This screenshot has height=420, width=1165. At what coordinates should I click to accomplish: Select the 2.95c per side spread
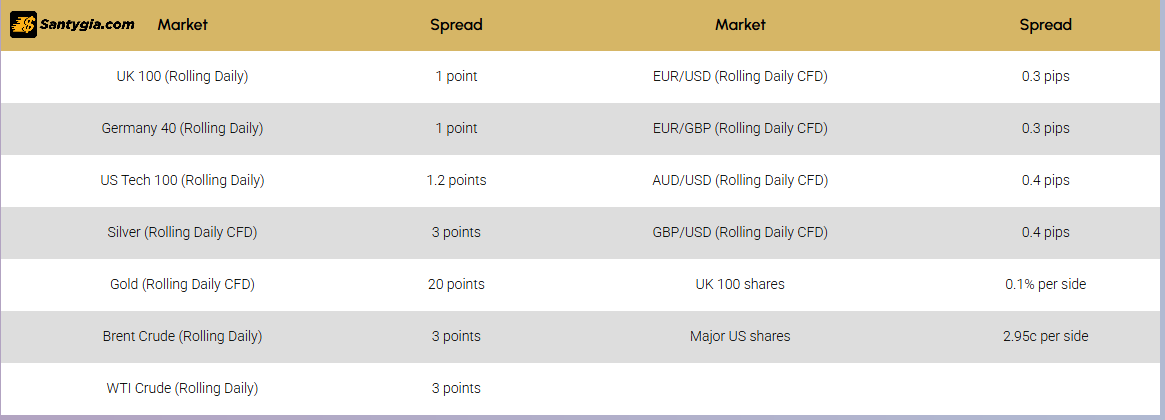(1045, 336)
